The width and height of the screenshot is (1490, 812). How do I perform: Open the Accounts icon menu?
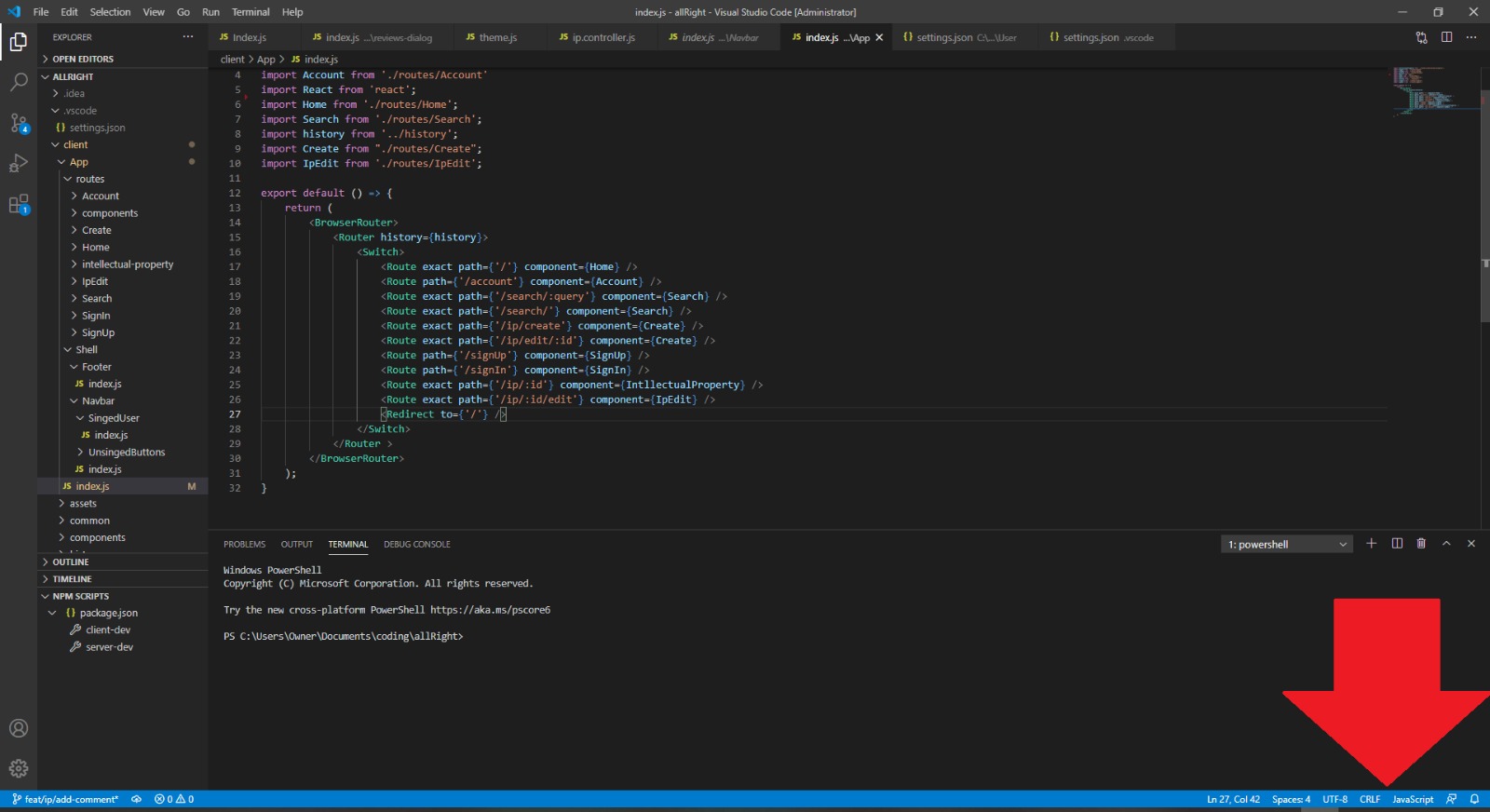pos(19,728)
